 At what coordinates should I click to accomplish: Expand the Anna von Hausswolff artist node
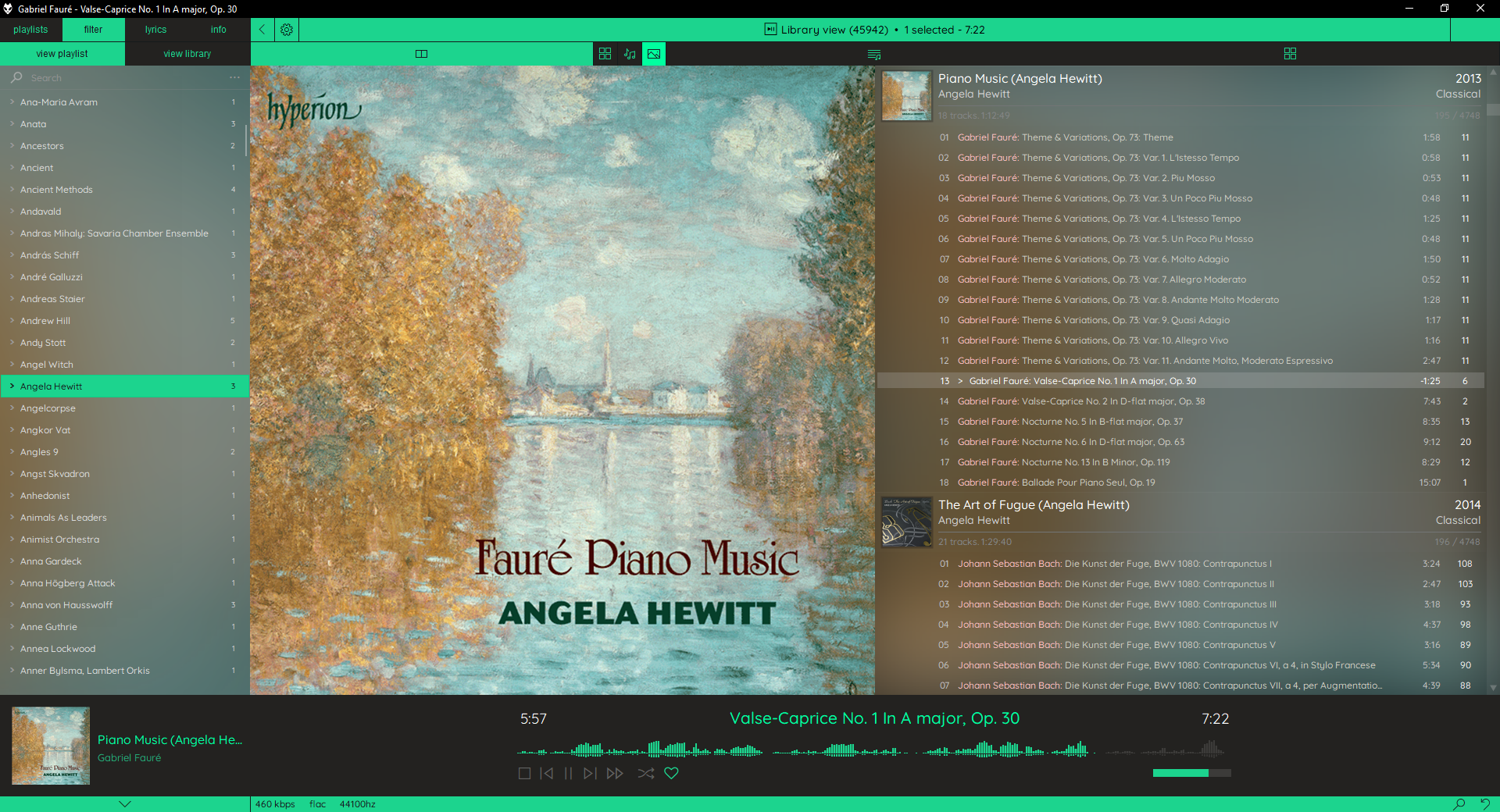tap(12, 605)
